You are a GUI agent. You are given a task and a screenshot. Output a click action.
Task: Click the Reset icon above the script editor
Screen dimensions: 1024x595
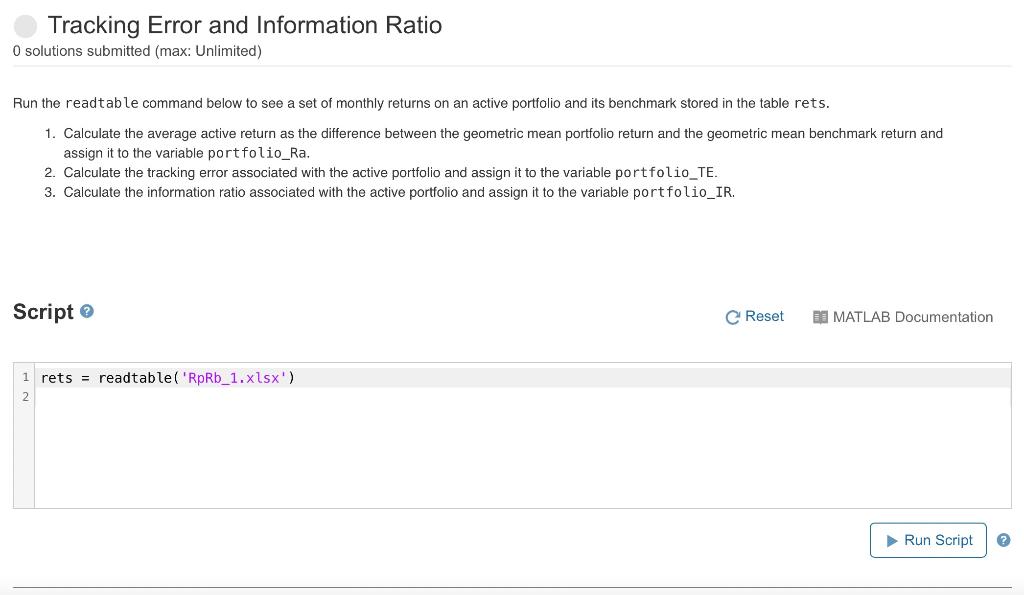pos(731,316)
